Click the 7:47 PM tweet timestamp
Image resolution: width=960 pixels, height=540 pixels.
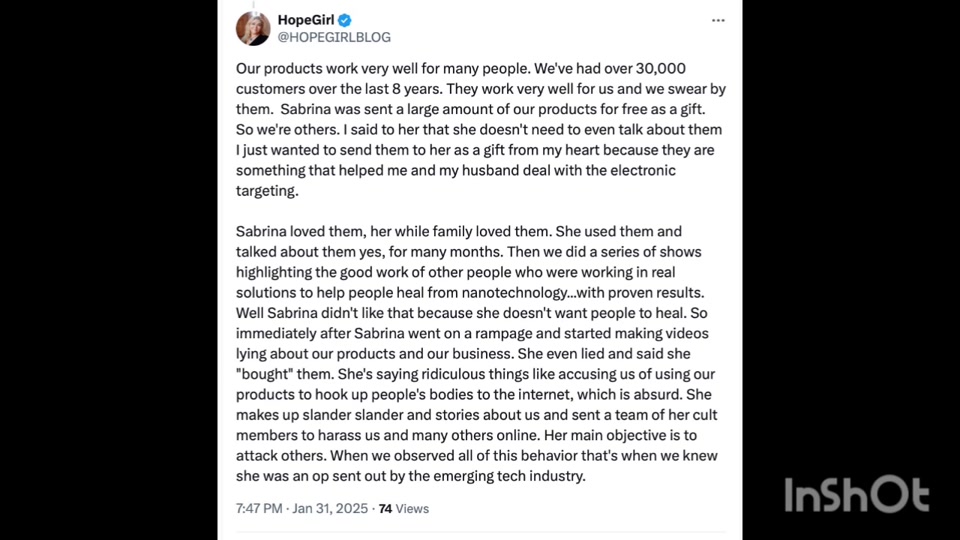pyautogui.click(x=260, y=509)
